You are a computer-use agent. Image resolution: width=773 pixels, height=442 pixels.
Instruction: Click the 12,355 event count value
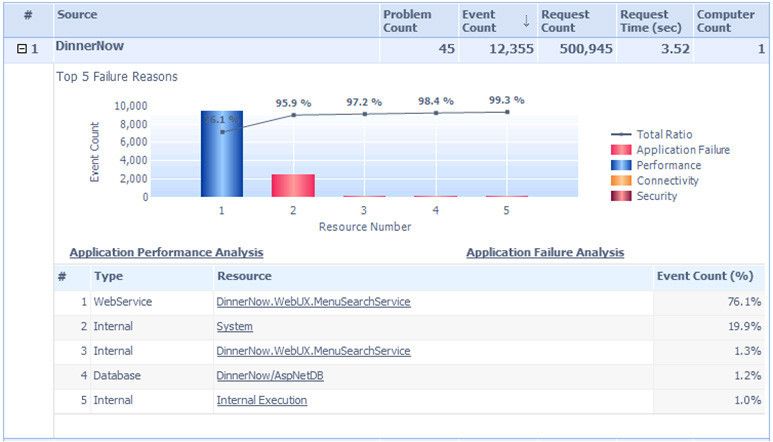(x=511, y=49)
